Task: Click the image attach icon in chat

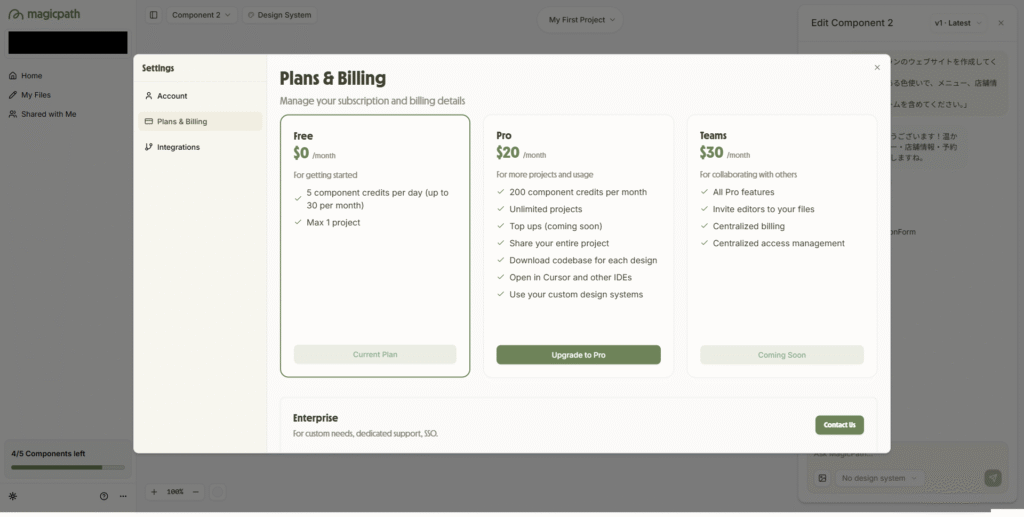Action: click(x=822, y=478)
